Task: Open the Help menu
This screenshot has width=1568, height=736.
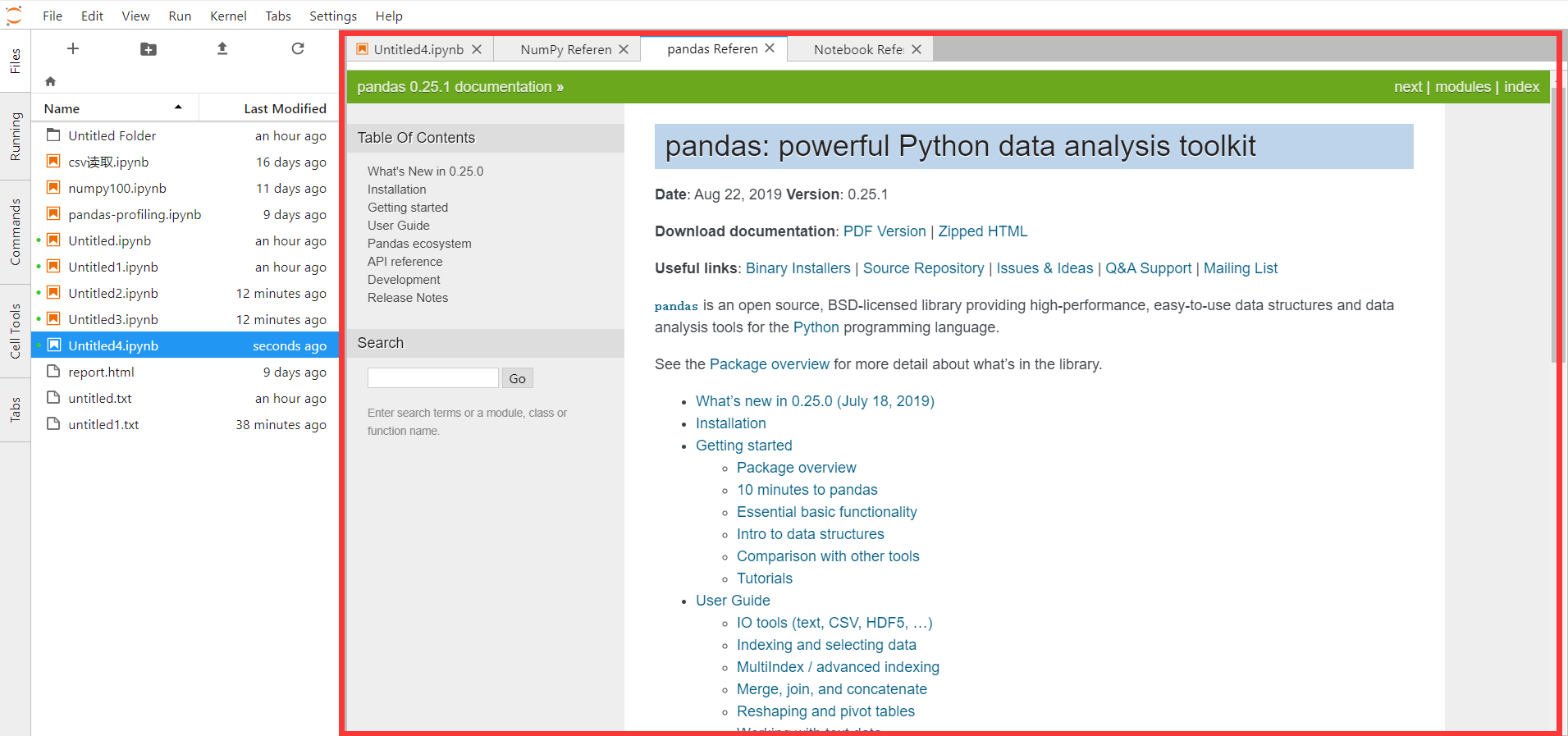Action: tap(389, 16)
